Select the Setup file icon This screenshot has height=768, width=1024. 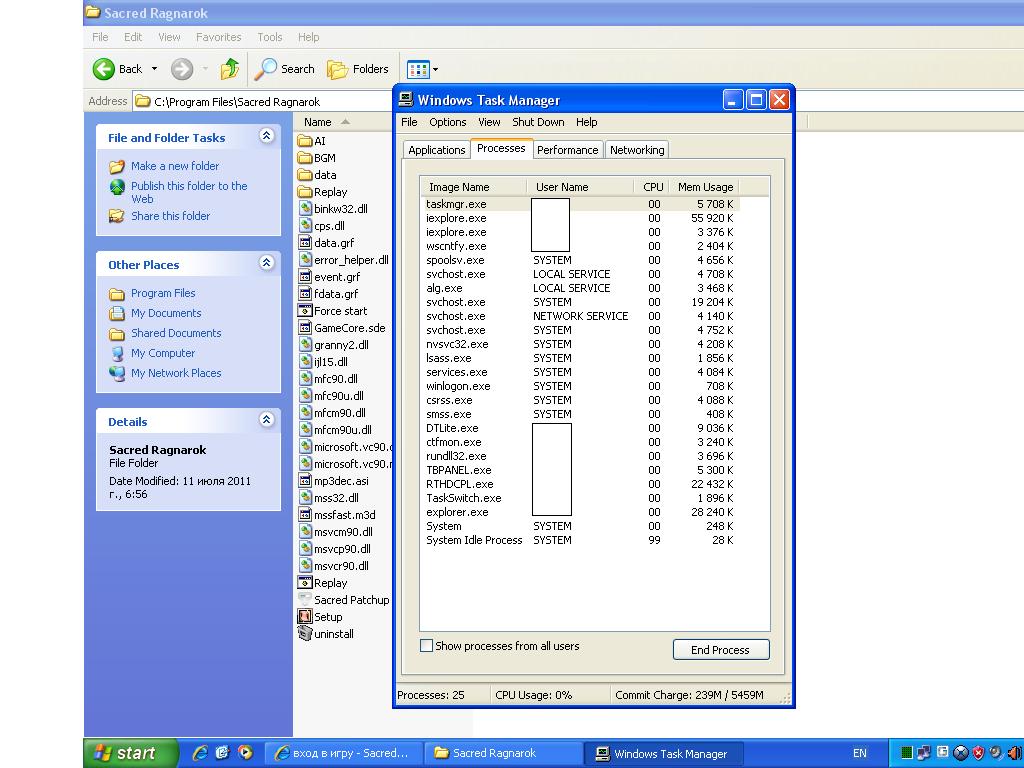(x=304, y=616)
